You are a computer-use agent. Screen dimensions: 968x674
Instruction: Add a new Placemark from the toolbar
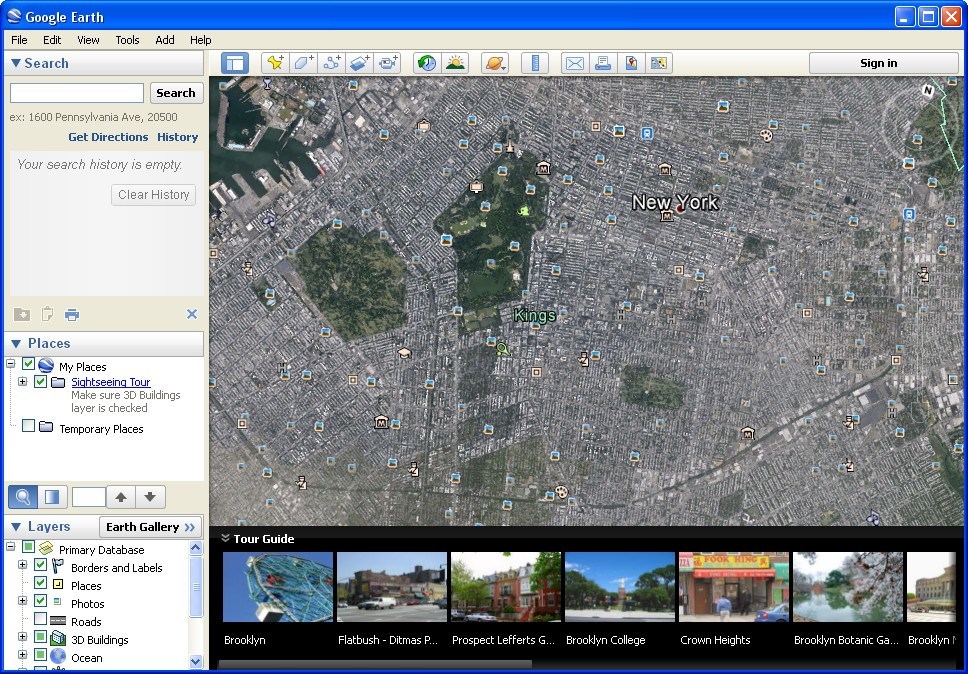point(276,62)
